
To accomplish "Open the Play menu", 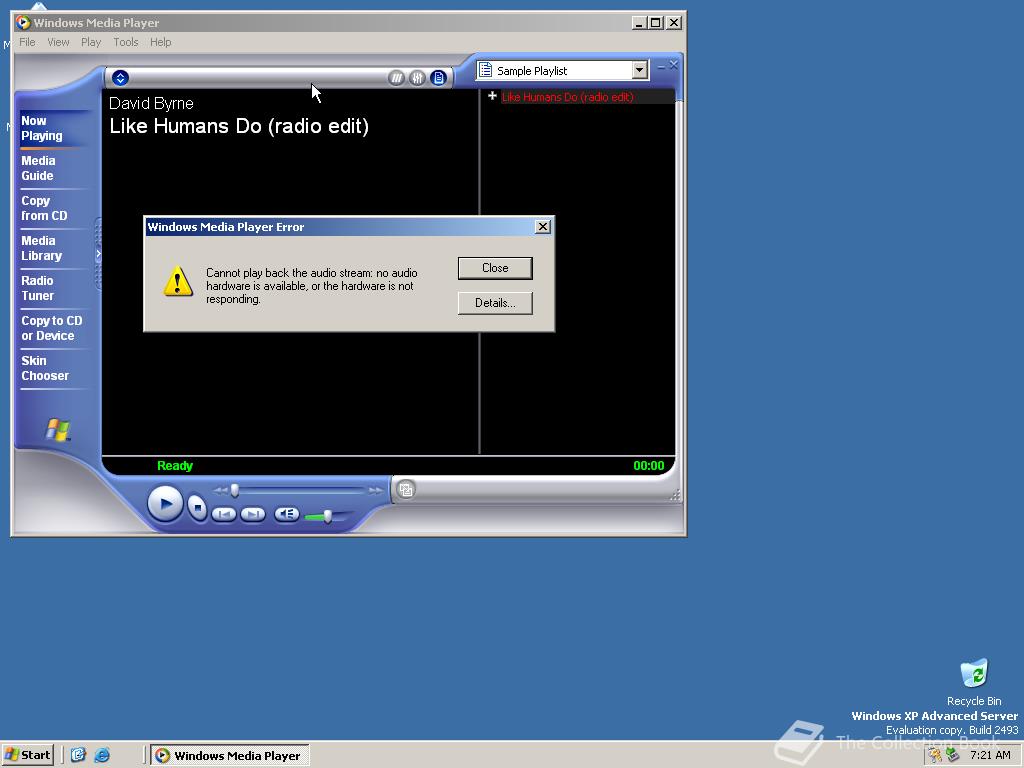I will pos(91,42).
